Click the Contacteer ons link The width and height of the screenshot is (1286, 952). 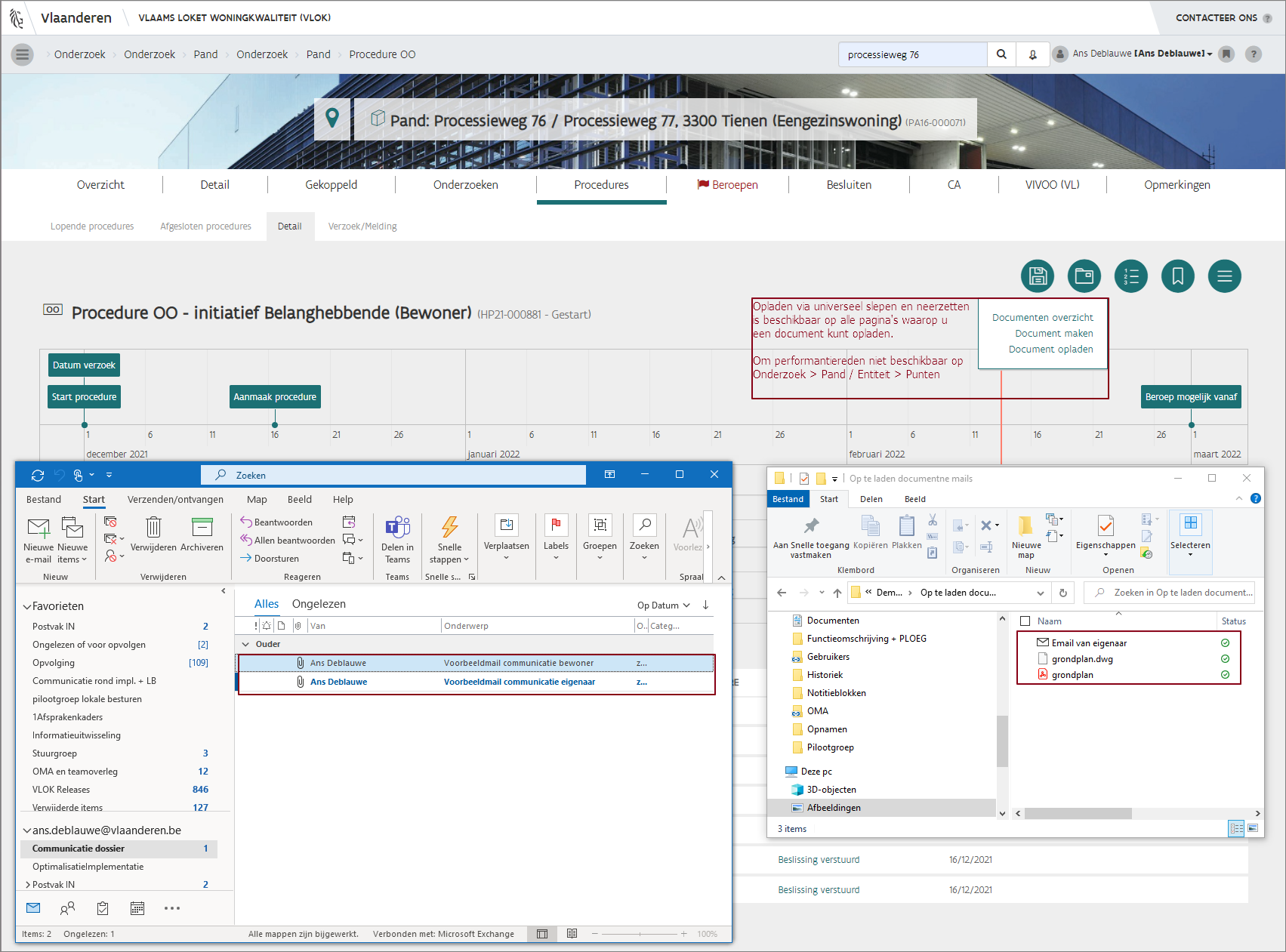1216,18
